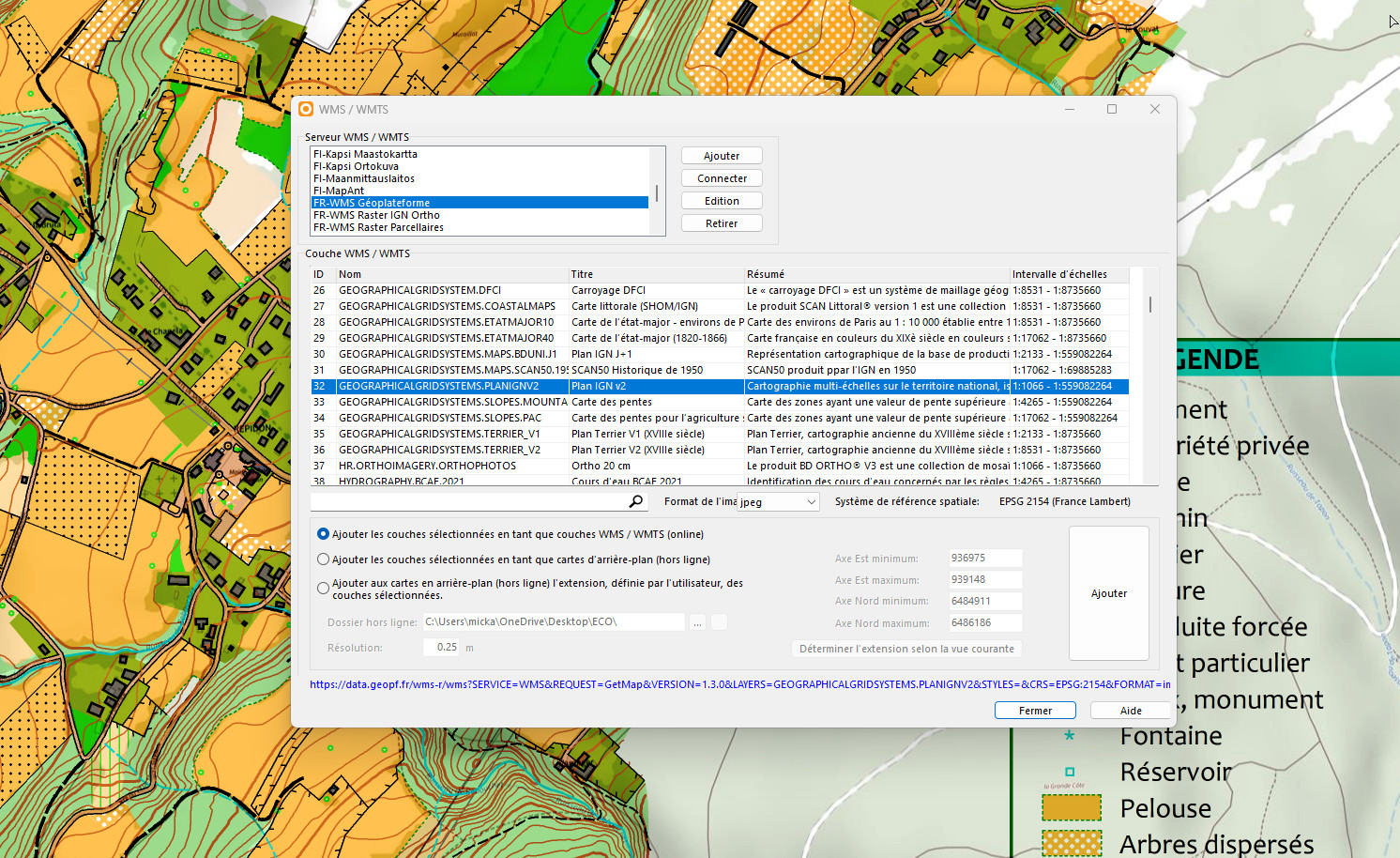Image resolution: width=1400 pixels, height=858 pixels.
Task: Click the Fermer button
Action: point(1035,711)
